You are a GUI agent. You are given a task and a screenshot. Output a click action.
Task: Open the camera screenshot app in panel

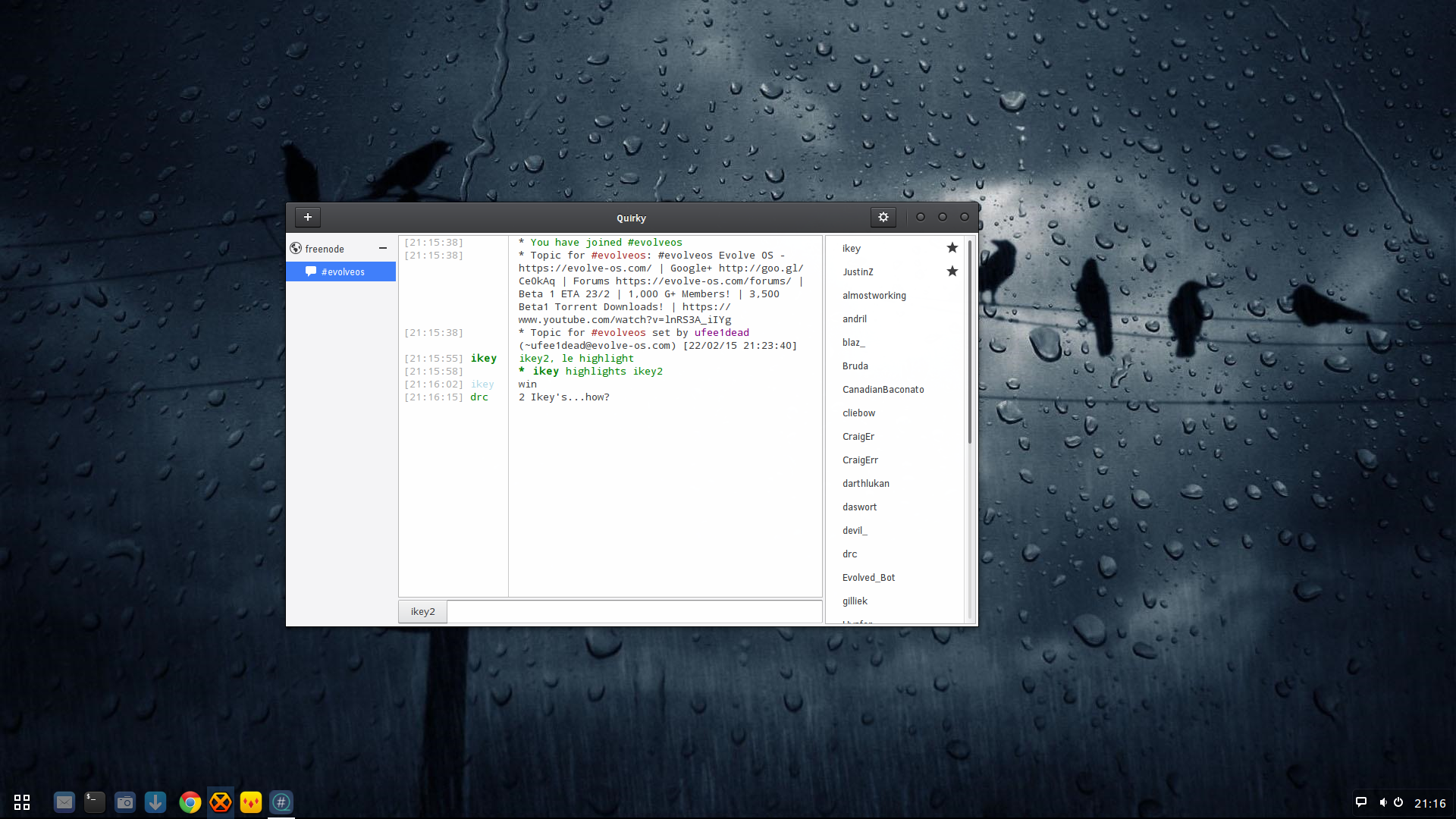coord(125,802)
